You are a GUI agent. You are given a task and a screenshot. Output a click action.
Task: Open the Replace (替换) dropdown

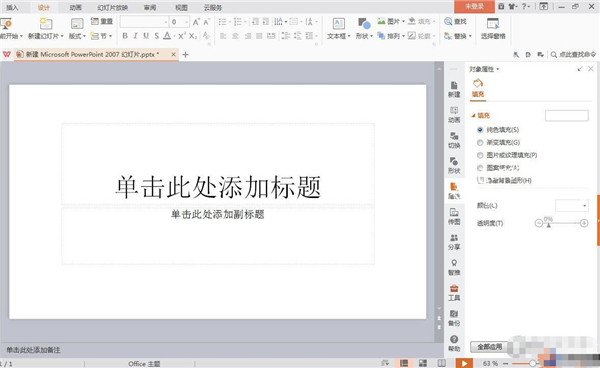click(458, 36)
